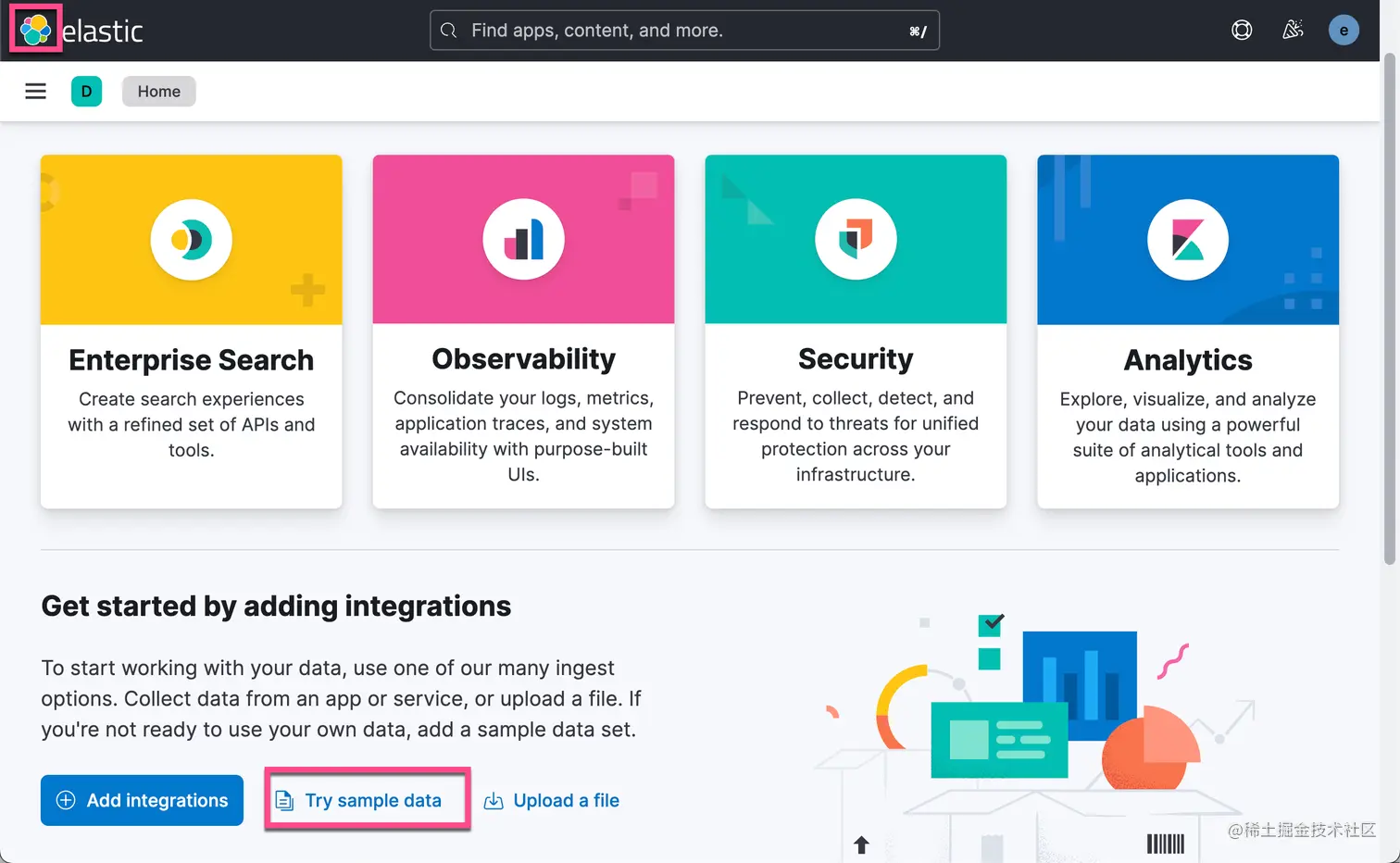Open the Enterprise Search card title
1400x863 pixels.
click(x=192, y=359)
